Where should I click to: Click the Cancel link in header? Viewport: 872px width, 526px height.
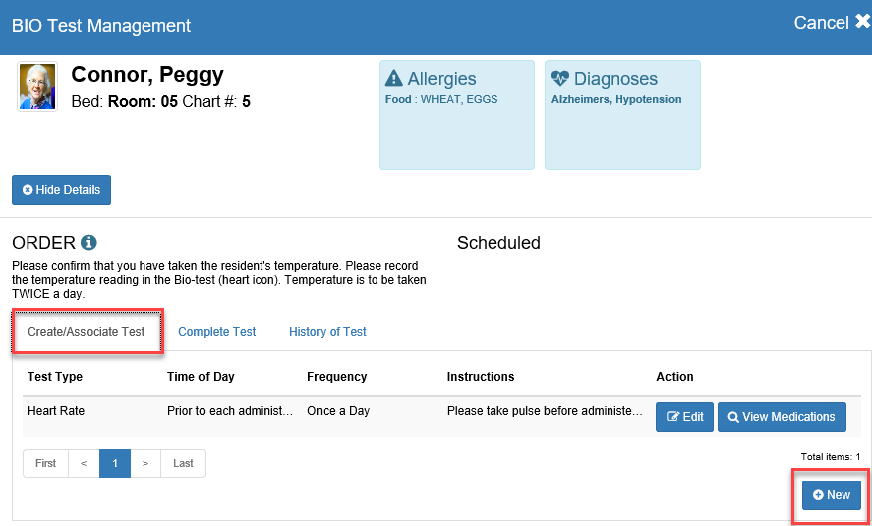[x=820, y=23]
